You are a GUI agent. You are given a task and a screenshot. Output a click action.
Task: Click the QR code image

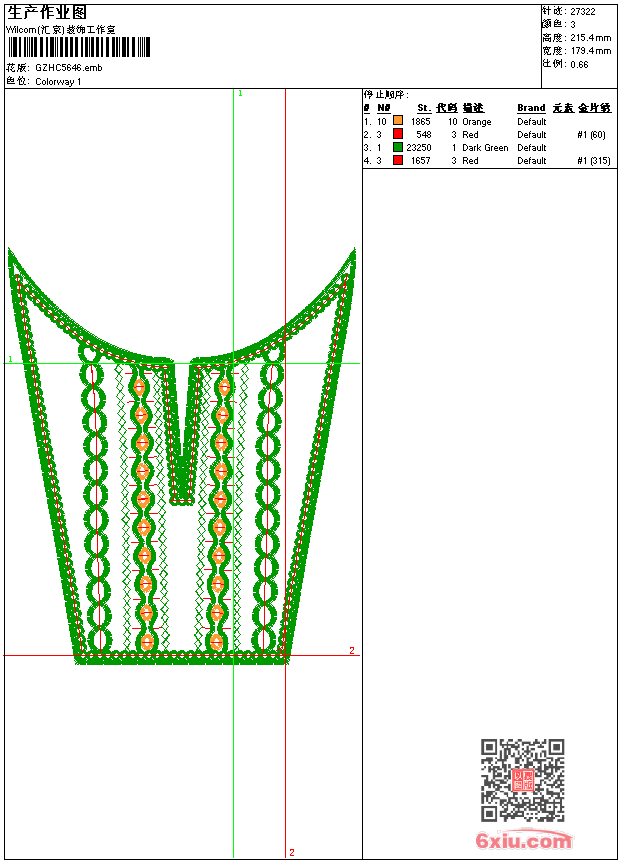click(x=522, y=780)
